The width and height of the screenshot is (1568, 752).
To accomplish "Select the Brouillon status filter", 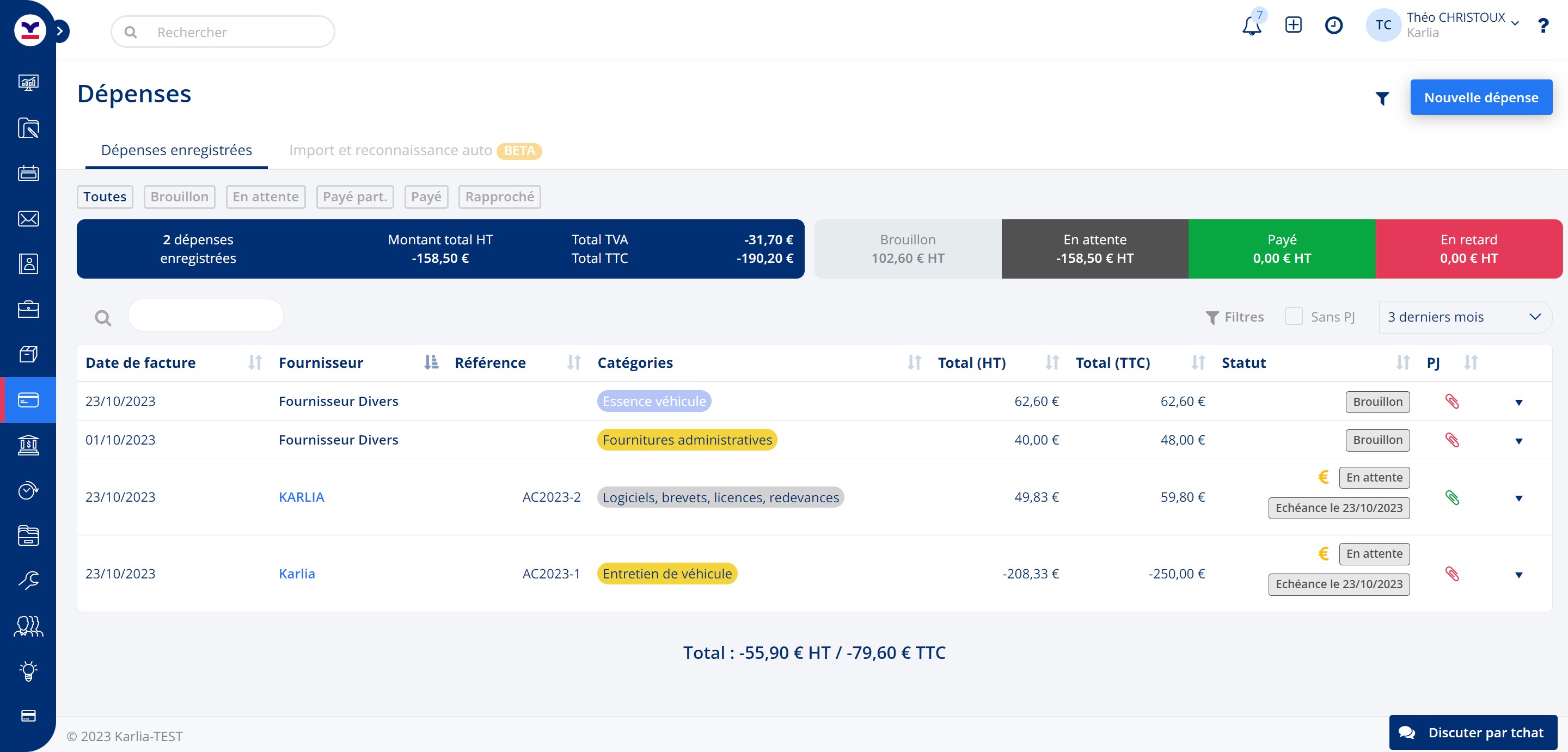I will [x=179, y=196].
